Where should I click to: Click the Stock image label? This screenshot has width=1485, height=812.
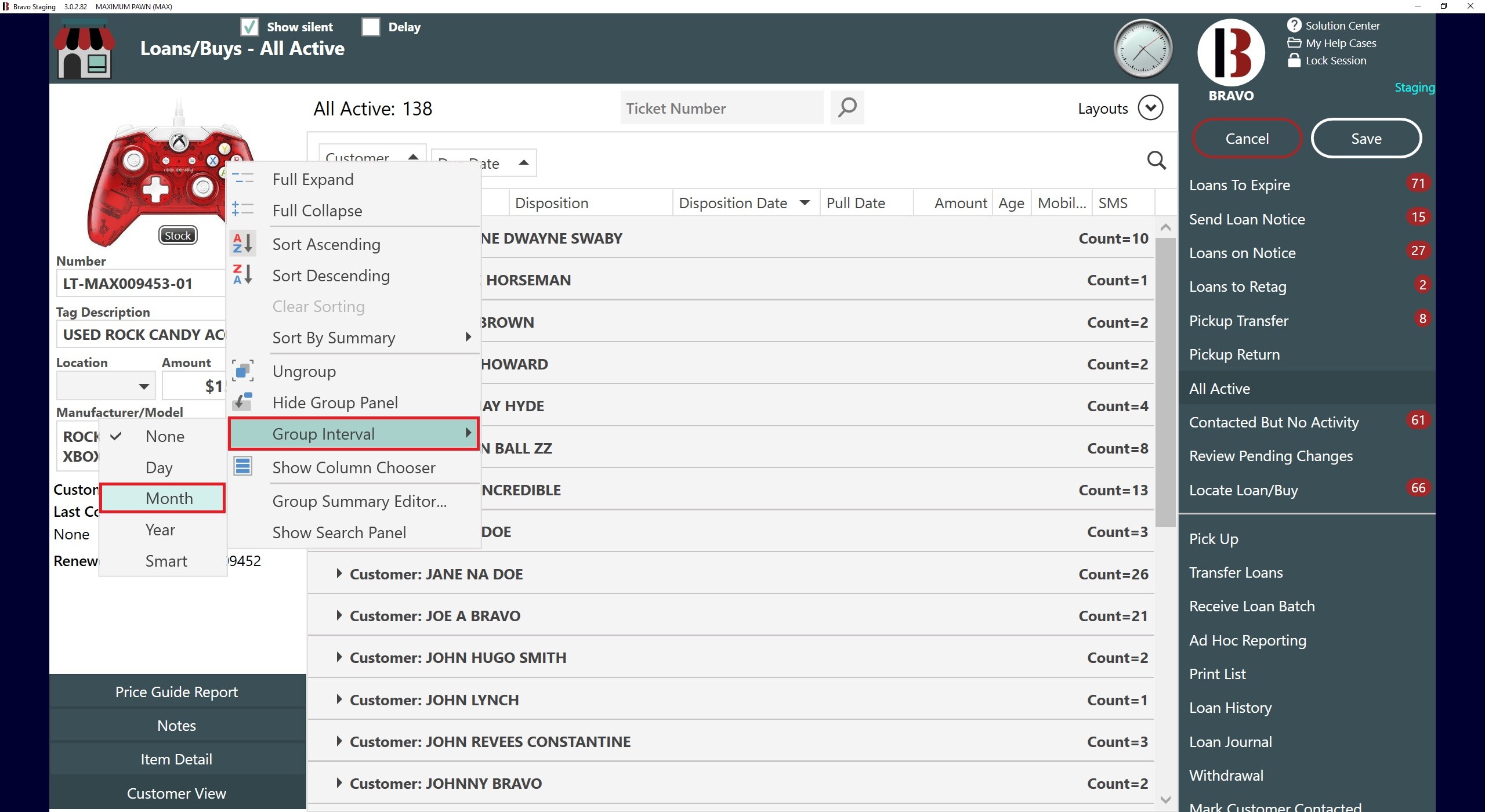[178, 235]
